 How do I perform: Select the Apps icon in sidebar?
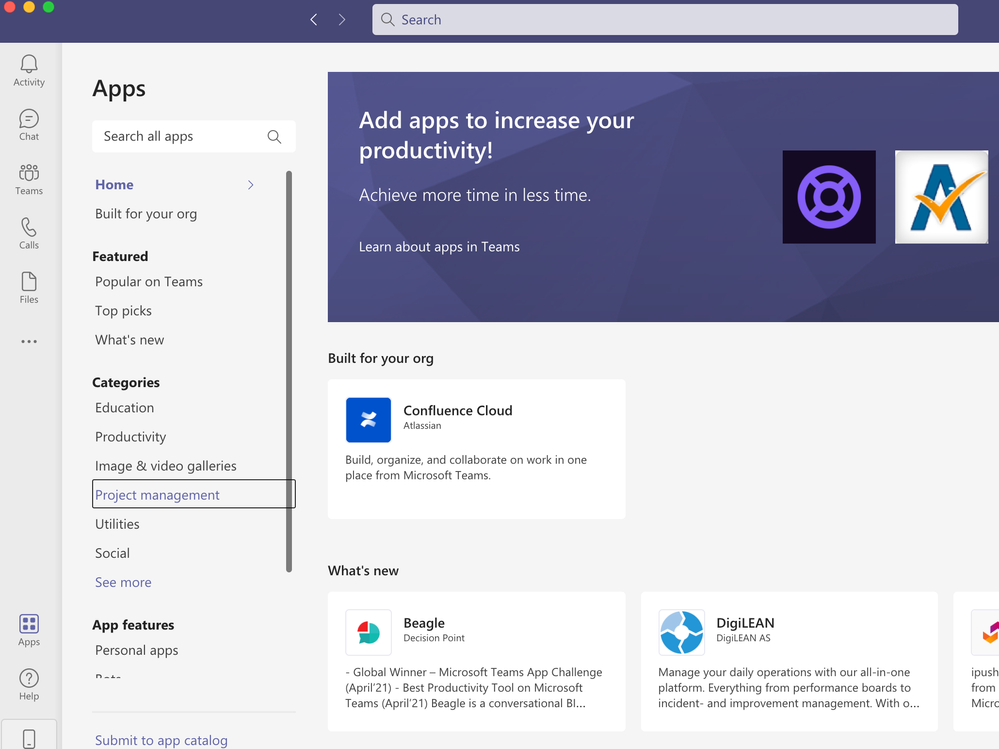[x=29, y=630]
